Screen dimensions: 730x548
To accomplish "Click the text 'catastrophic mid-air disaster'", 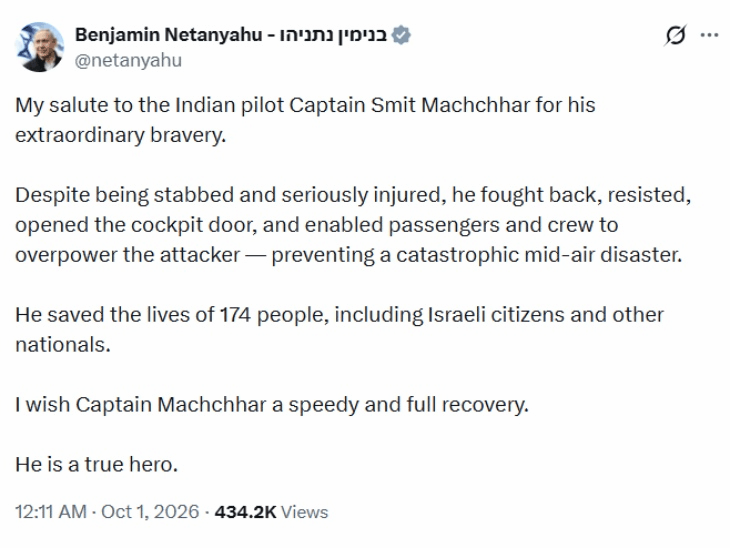I will point(539,255).
